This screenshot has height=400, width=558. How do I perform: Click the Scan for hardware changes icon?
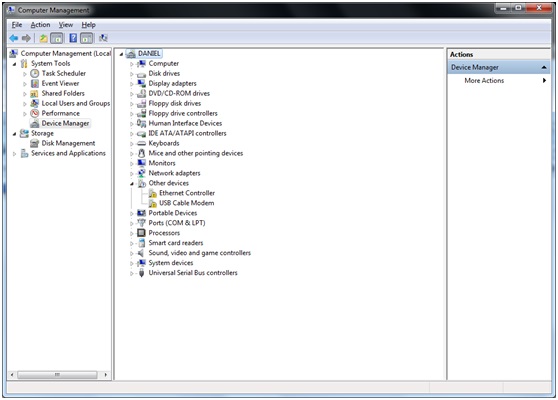pyautogui.click(x=103, y=38)
